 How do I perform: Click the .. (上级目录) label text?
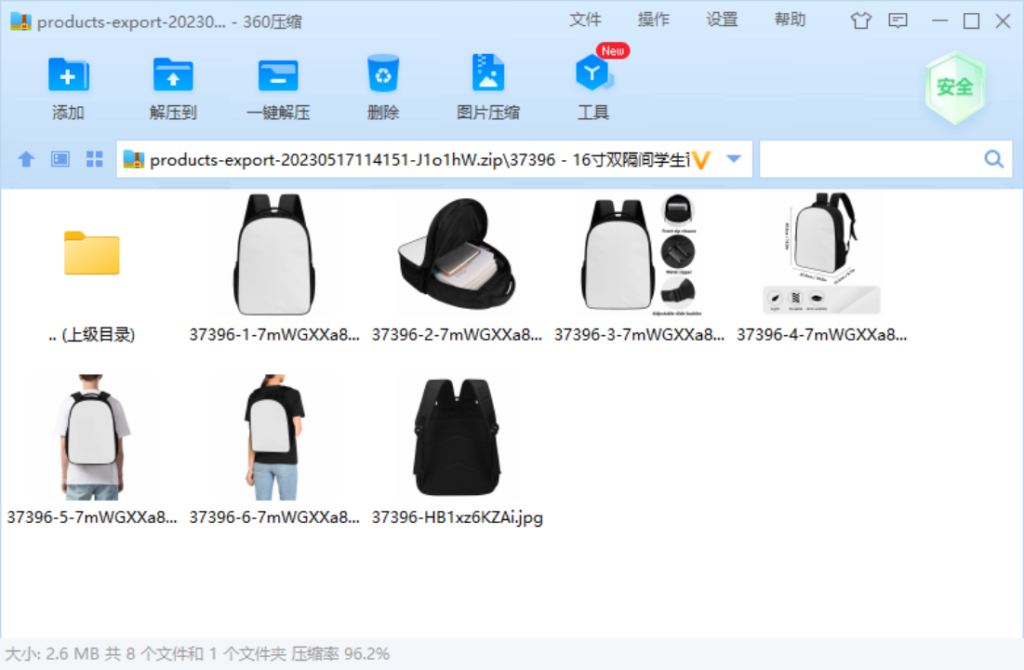click(x=92, y=335)
